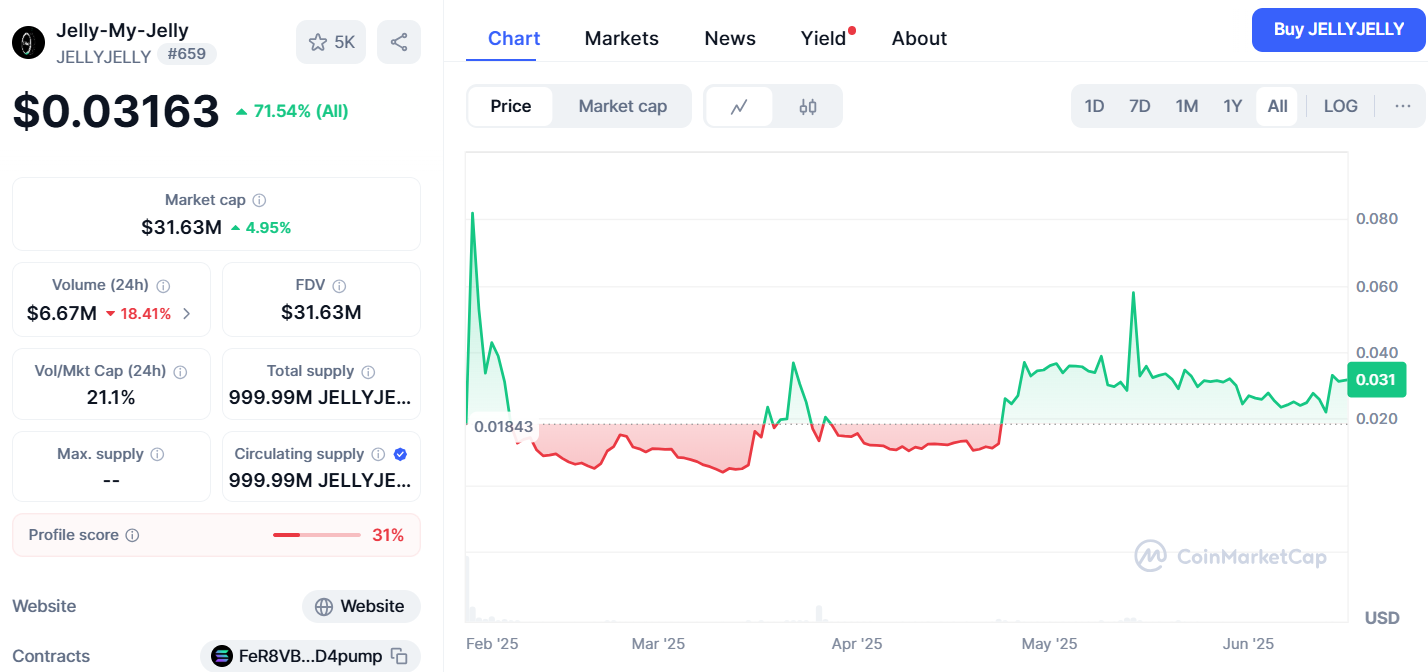Set chart range to 1D

[x=1095, y=106]
